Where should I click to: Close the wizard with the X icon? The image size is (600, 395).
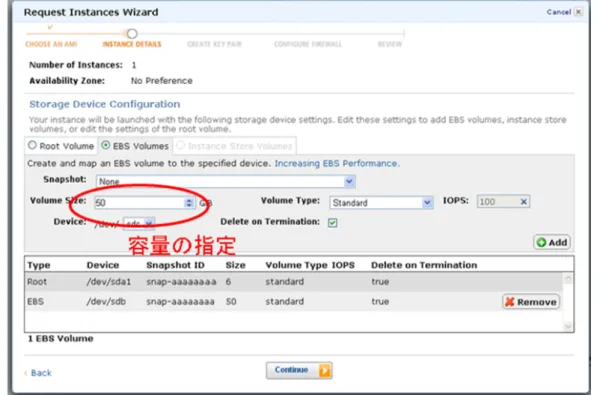coord(579,12)
